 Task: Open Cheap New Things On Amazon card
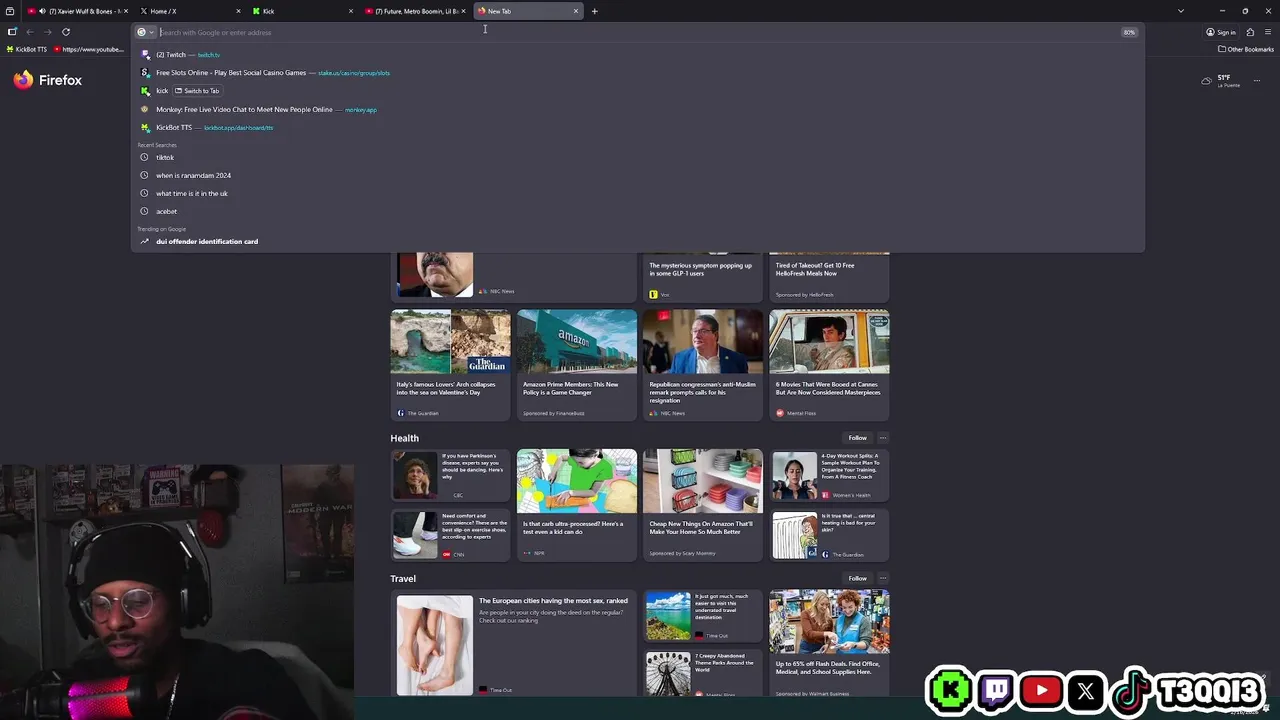(x=702, y=505)
